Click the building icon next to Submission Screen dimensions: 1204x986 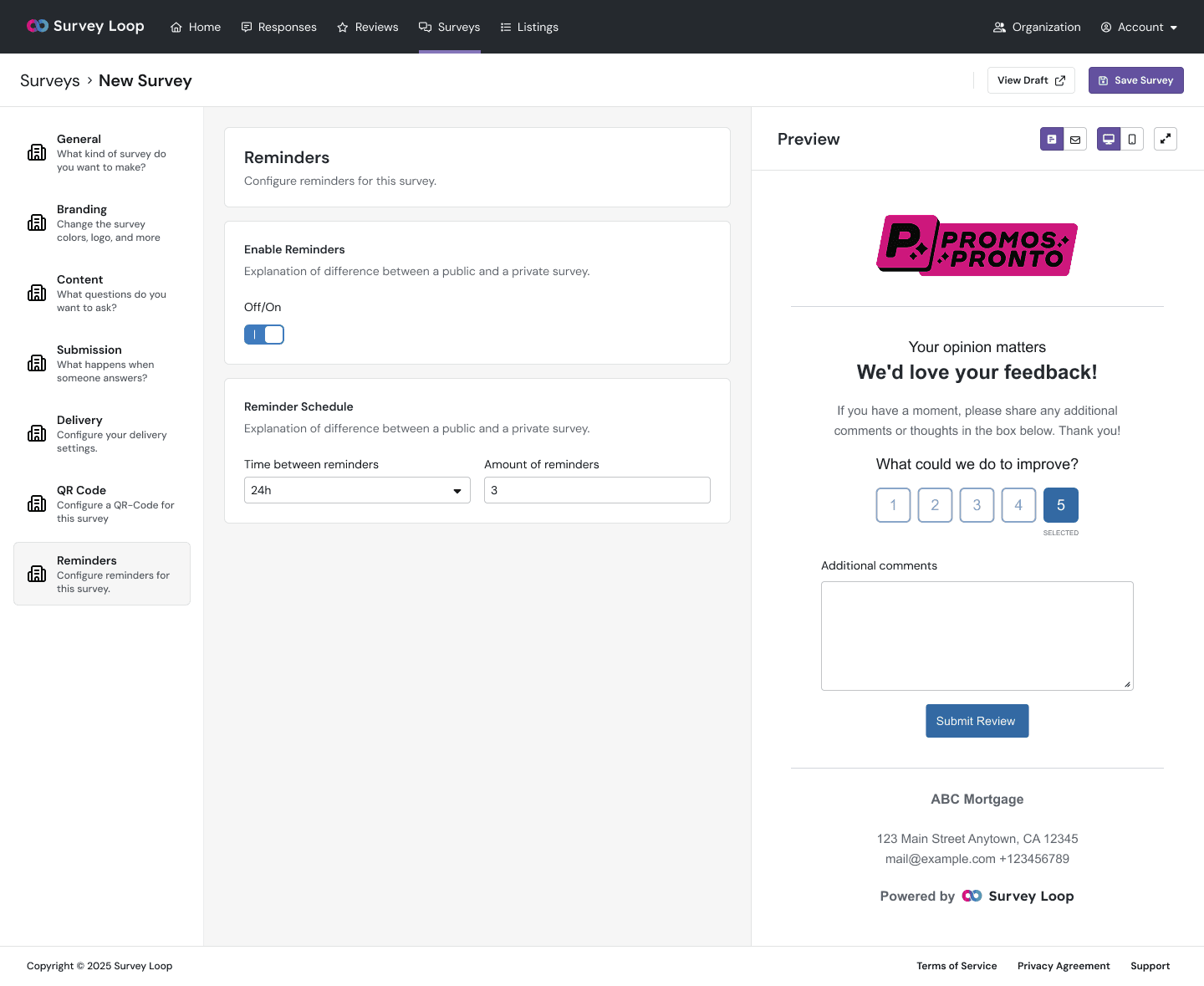[x=37, y=363]
